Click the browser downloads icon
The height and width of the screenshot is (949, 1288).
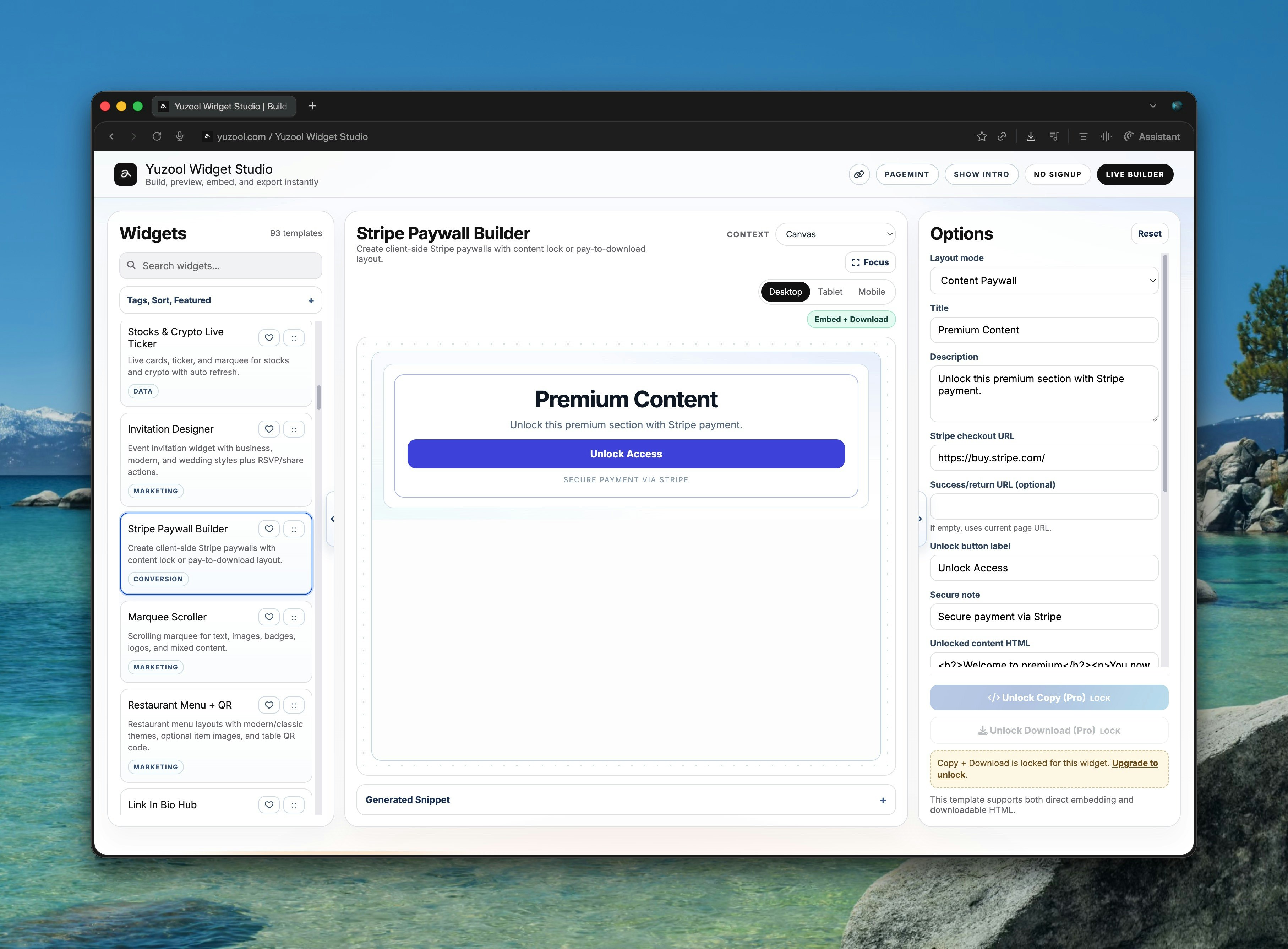[x=1031, y=137]
